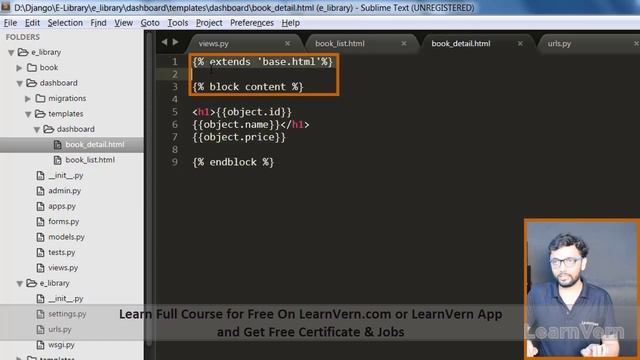Open urls.py in the sidebar
The width and height of the screenshot is (640, 360).
point(60,329)
